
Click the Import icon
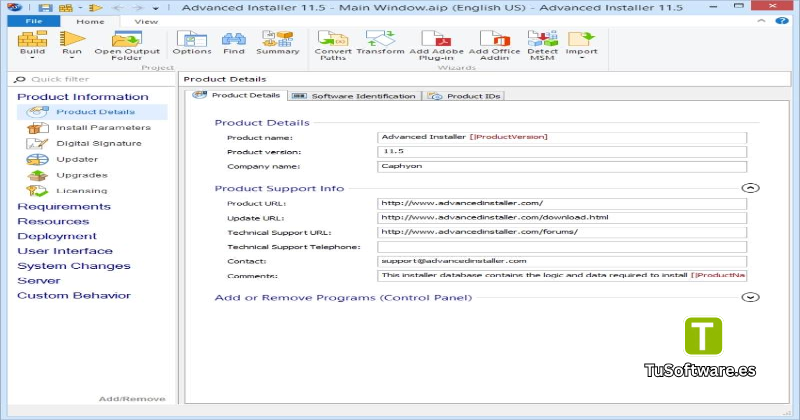(x=581, y=39)
